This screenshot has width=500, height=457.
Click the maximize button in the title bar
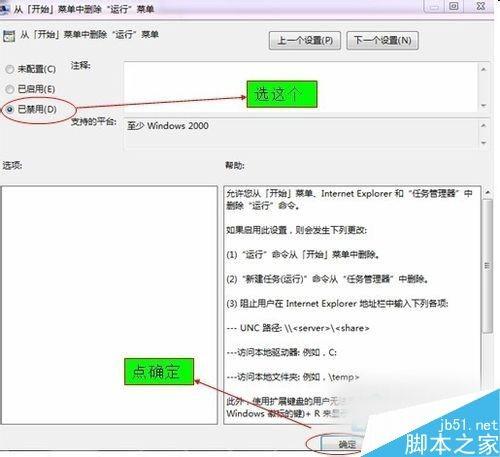pyautogui.click(x=454, y=6)
